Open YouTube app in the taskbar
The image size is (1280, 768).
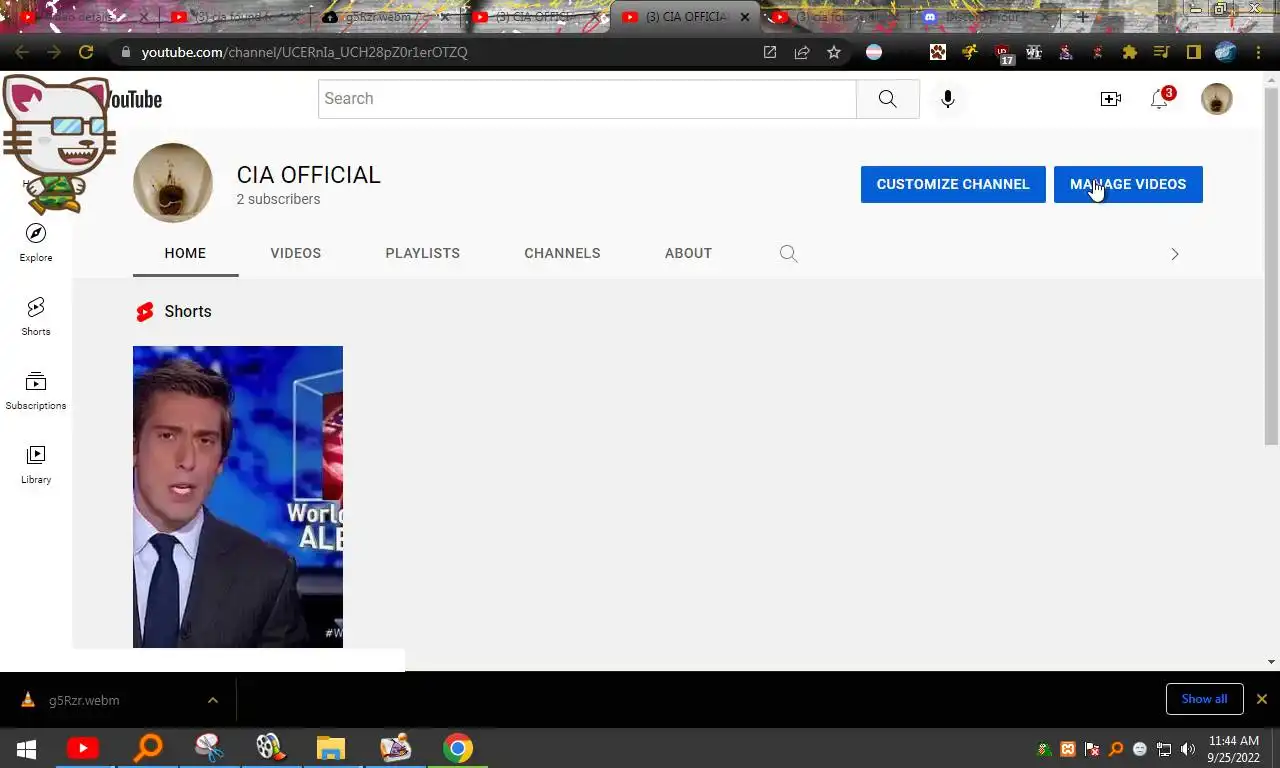pos(83,749)
